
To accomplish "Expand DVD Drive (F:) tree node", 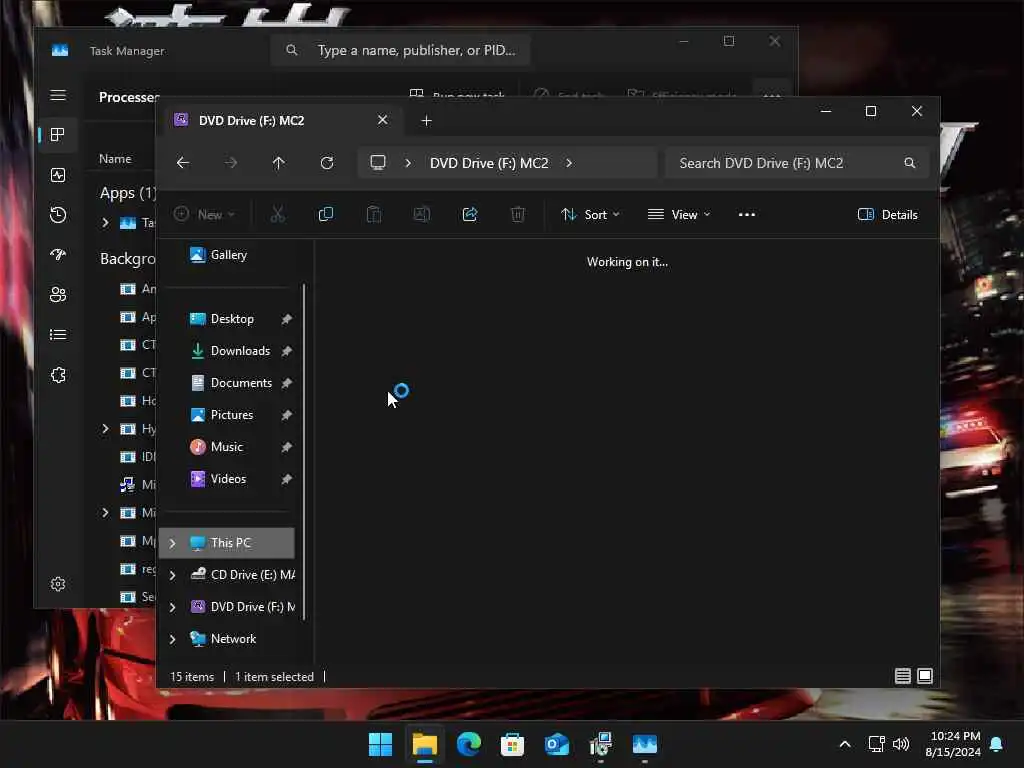I will pyautogui.click(x=172, y=607).
